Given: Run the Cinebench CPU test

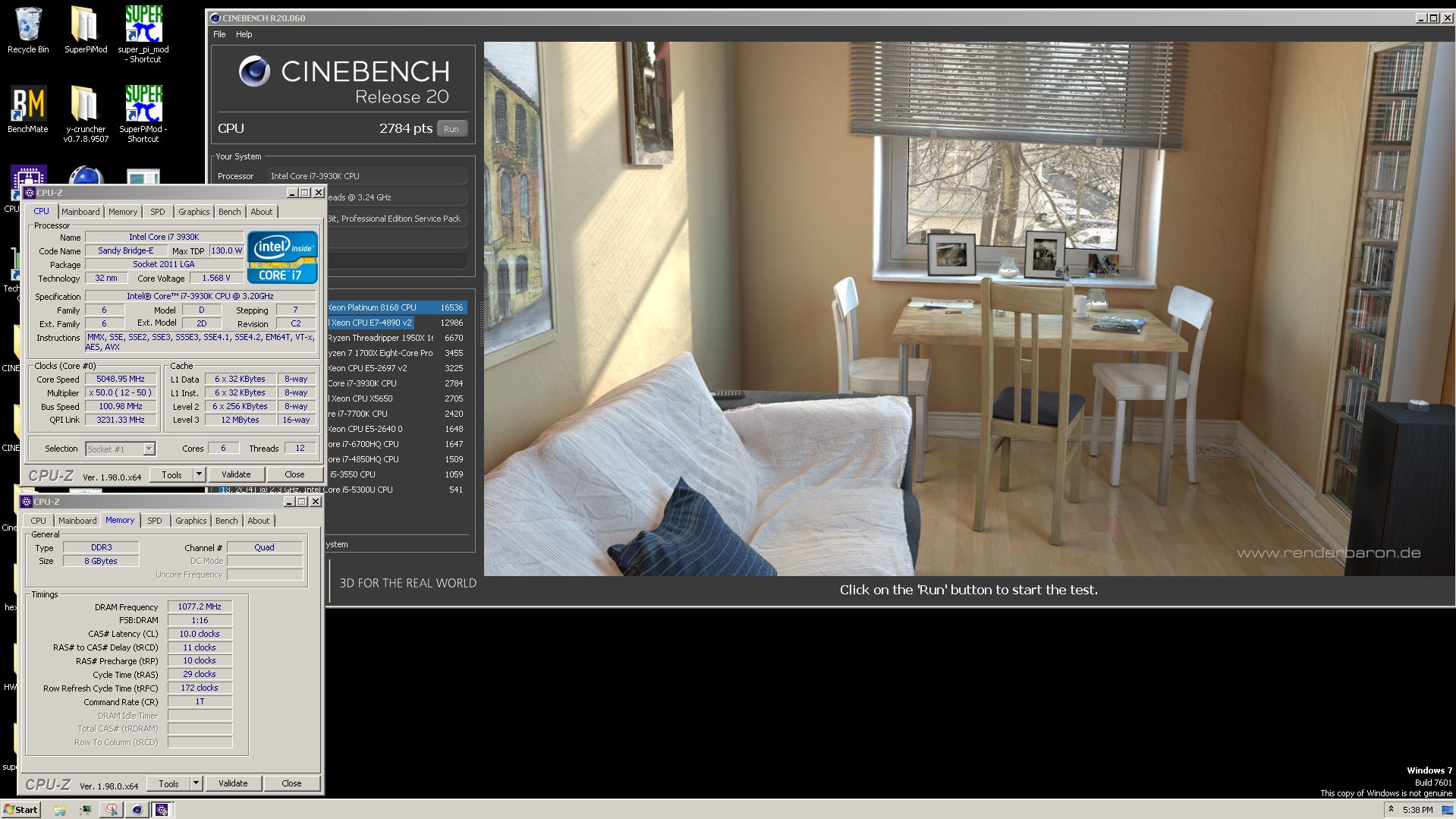Looking at the screenshot, I should pyautogui.click(x=451, y=129).
